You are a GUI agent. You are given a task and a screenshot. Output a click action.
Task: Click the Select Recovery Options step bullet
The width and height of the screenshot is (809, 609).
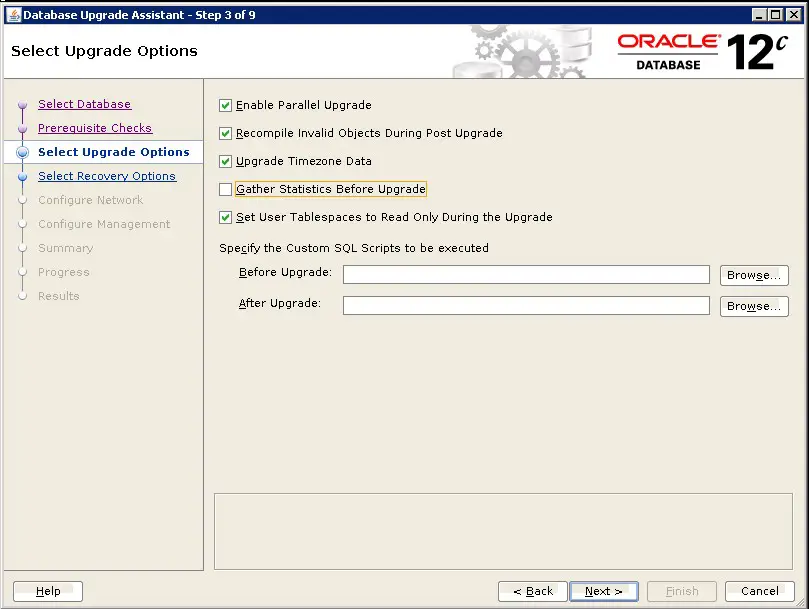pyautogui.click(x=22, y=177)
